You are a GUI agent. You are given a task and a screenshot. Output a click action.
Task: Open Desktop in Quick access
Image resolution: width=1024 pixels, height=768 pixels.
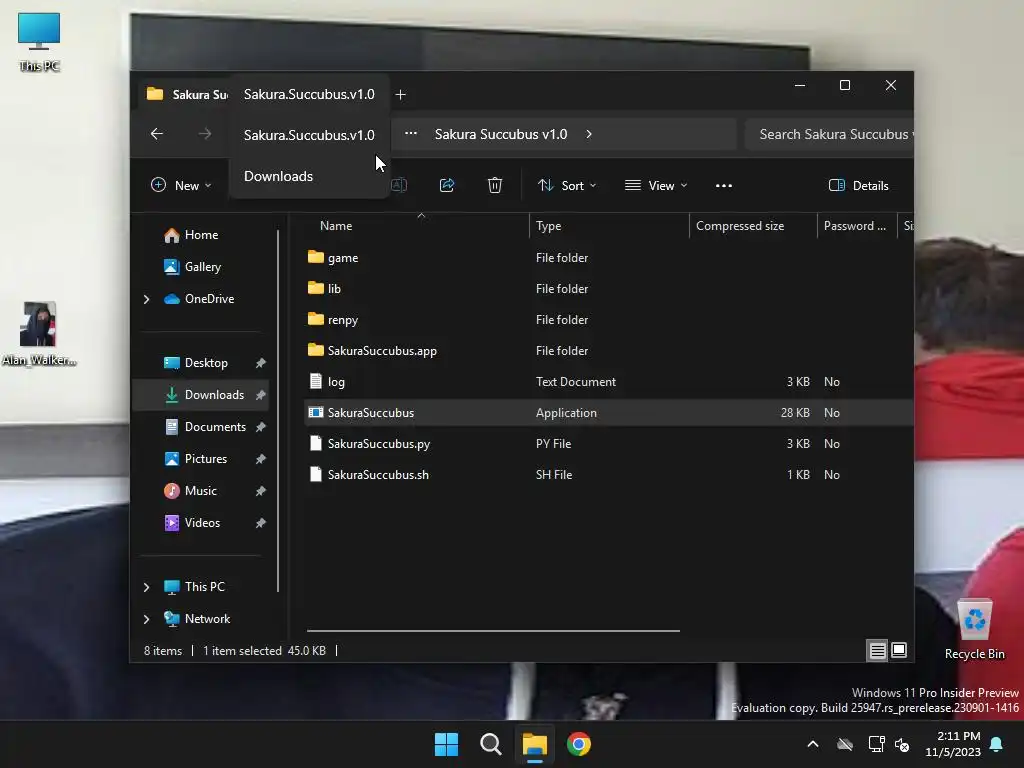[x=206, y=363]
